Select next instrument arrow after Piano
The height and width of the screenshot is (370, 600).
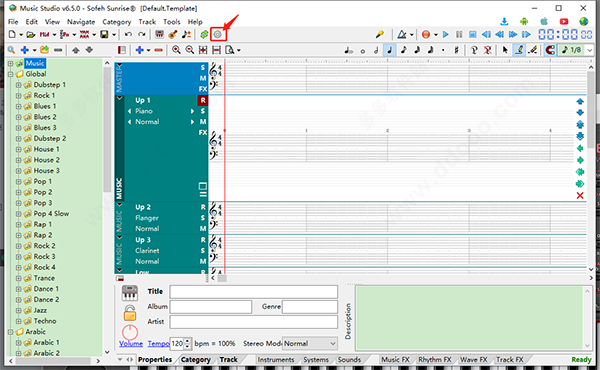pos(192,111)
